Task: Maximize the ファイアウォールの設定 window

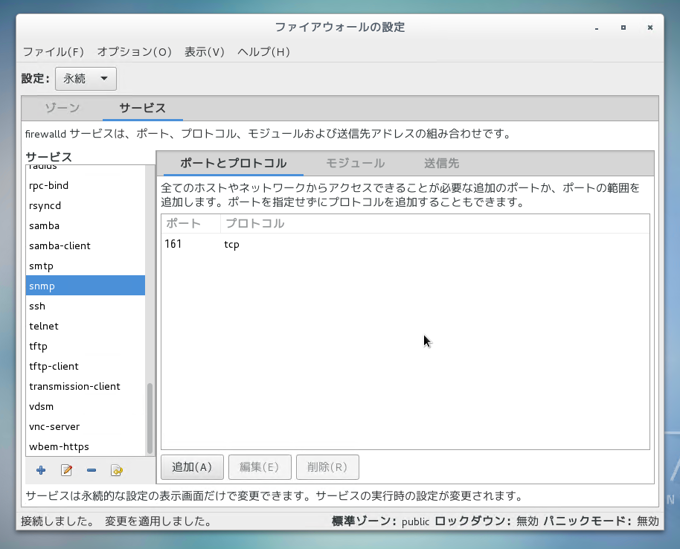Action: [x=623, y=27]
